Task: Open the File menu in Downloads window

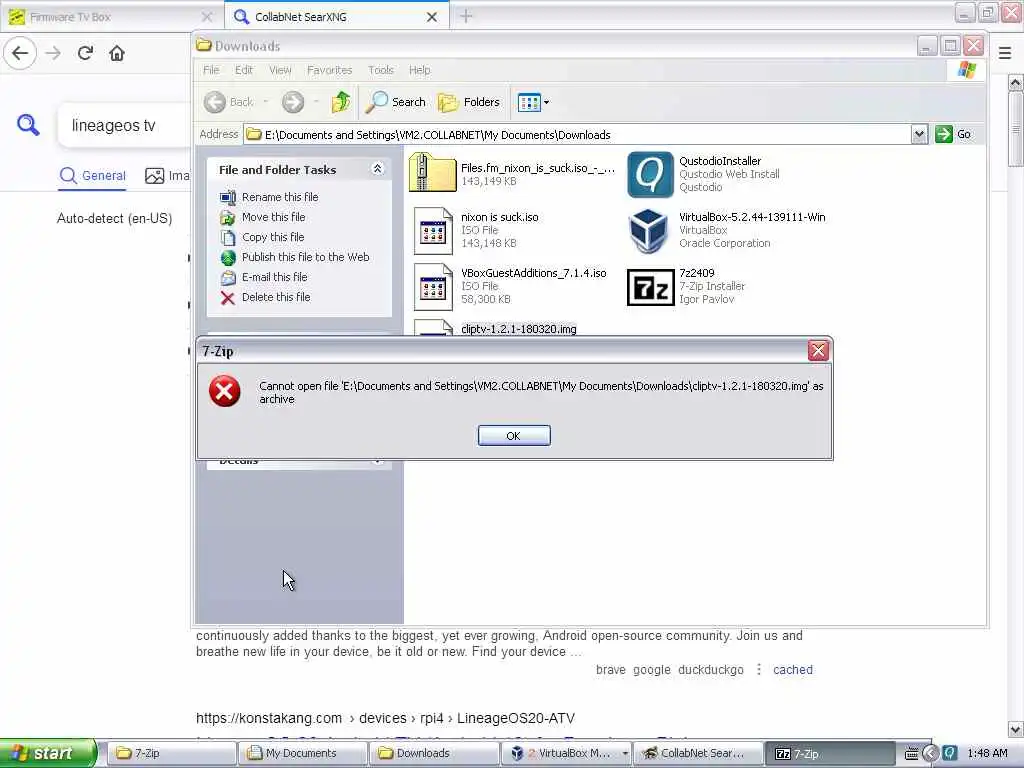Action: [x=211, y=70]
